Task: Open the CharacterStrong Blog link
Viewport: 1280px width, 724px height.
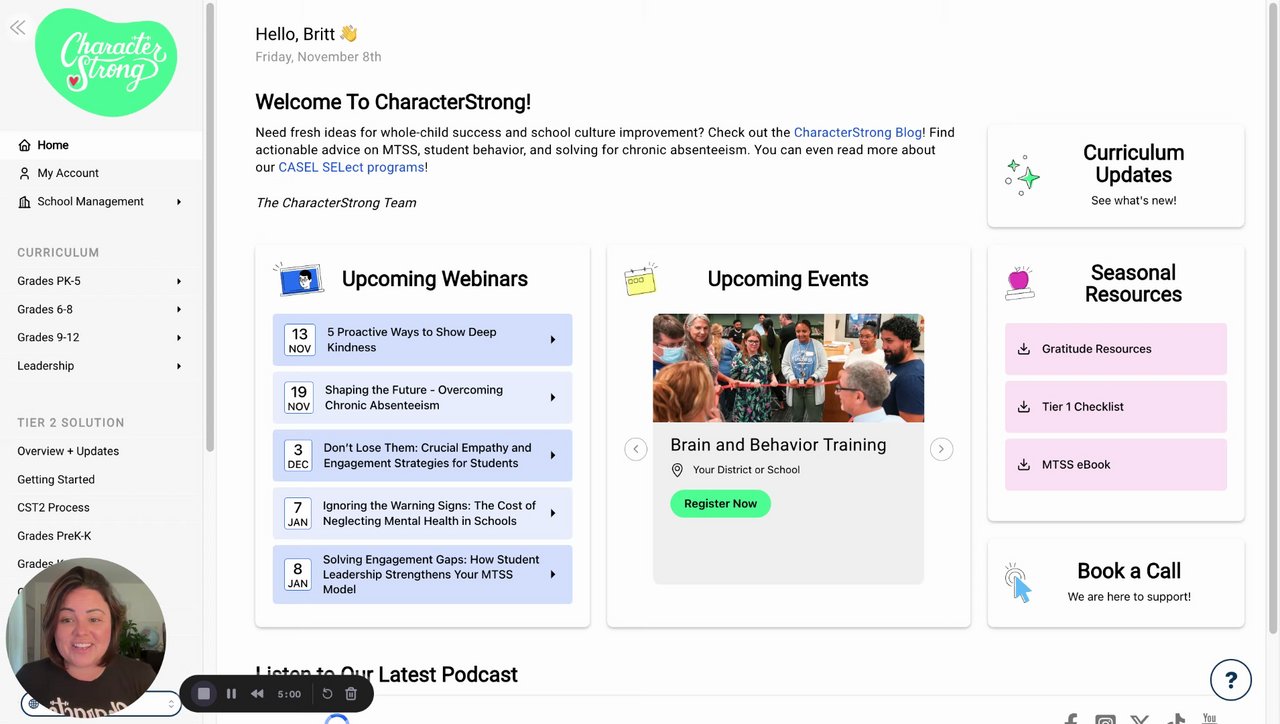Action: pyautogui.click(x=857, y=133)
